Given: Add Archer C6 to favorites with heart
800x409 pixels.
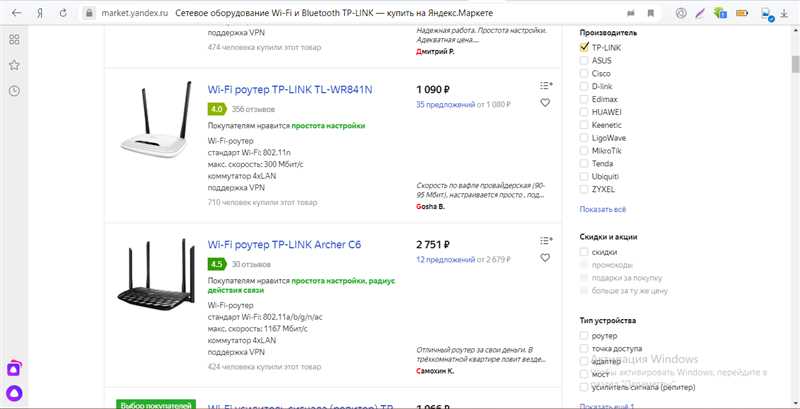Looking at the screenshot, I should click(x=545, y=258).
